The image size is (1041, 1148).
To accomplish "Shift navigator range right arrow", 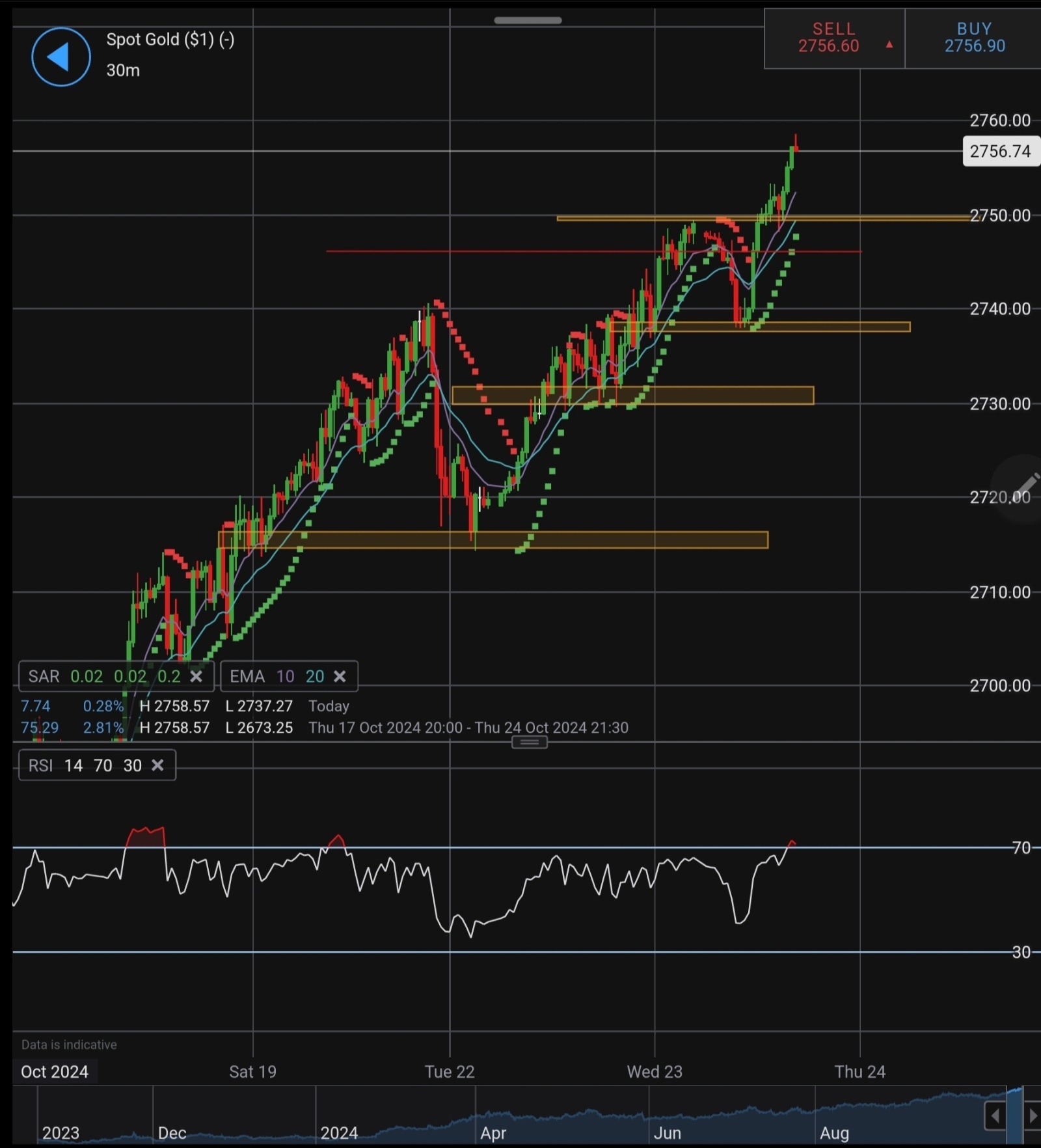I will (x=1033, y=1116).
